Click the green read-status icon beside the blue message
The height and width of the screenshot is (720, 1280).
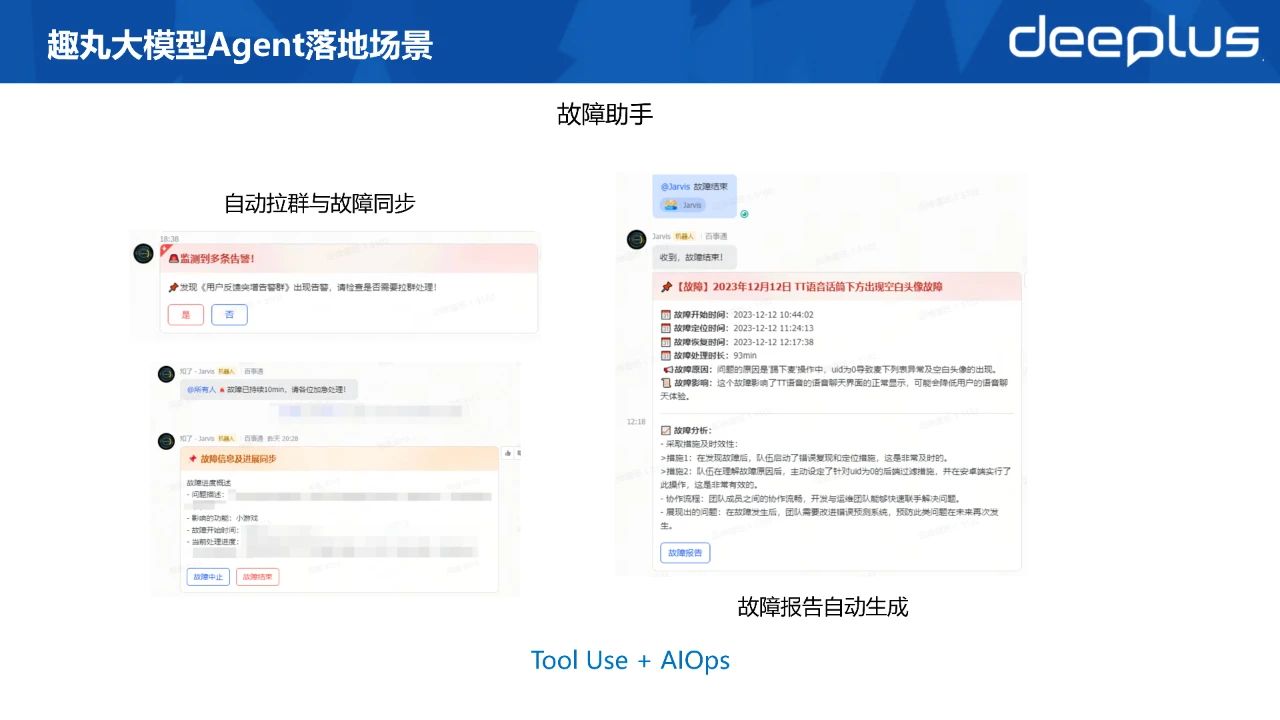[x=744, y=213]
